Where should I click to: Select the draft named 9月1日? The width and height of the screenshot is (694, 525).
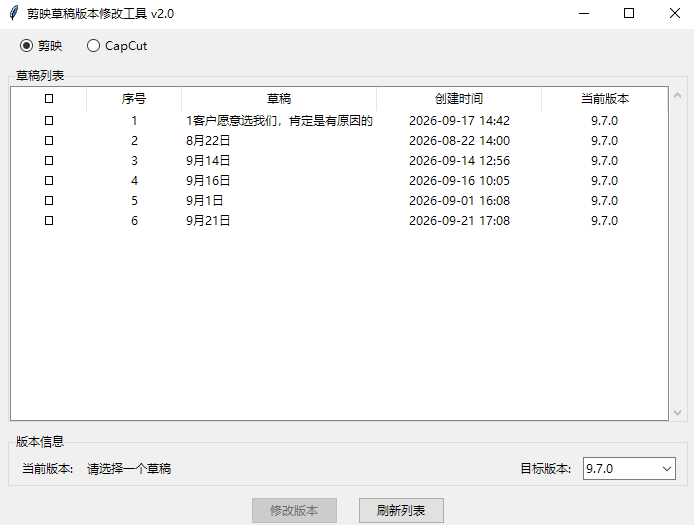point(204,201)
